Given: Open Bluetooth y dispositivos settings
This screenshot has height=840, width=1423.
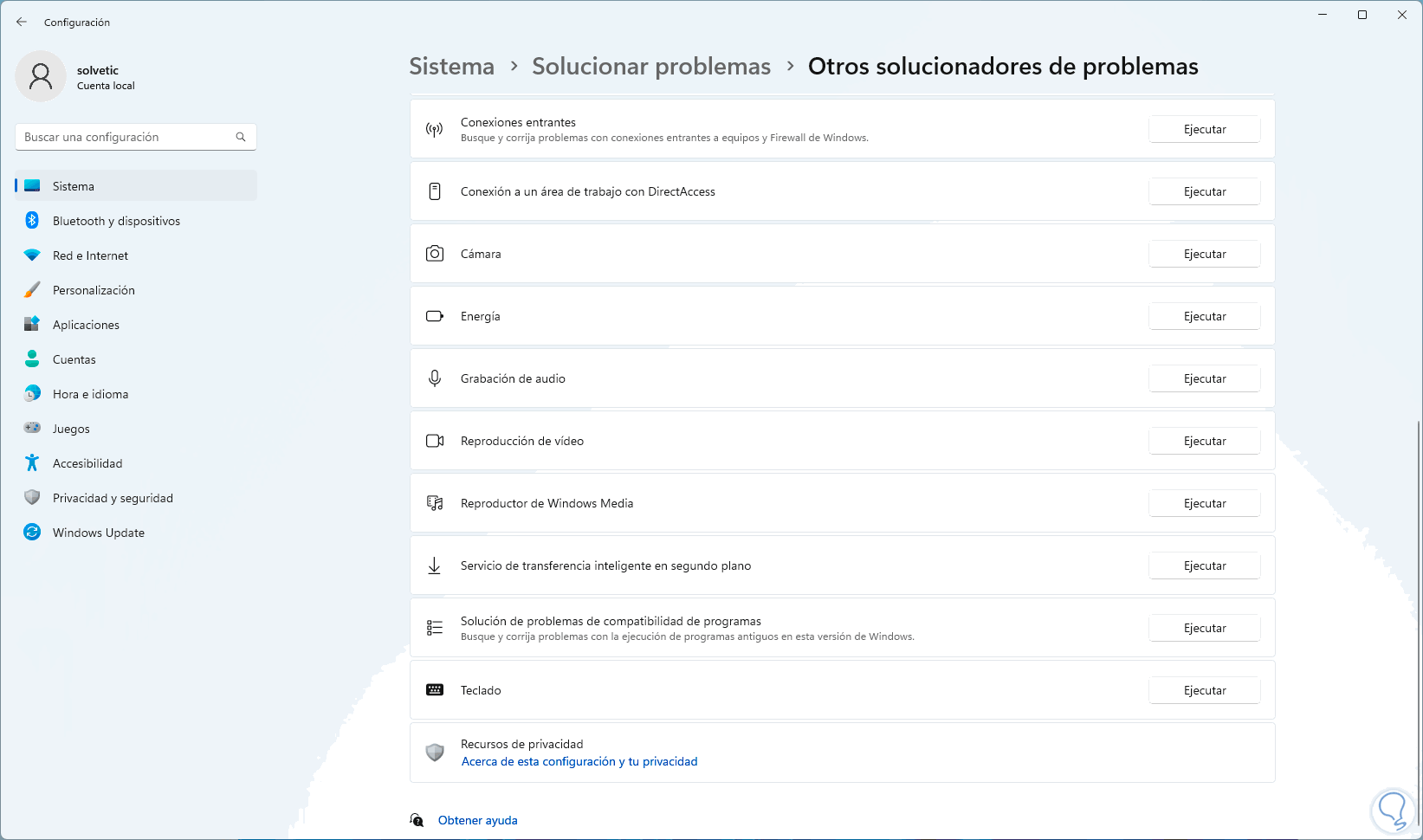Looking at the screenshot, I should (x=116, y=221).
